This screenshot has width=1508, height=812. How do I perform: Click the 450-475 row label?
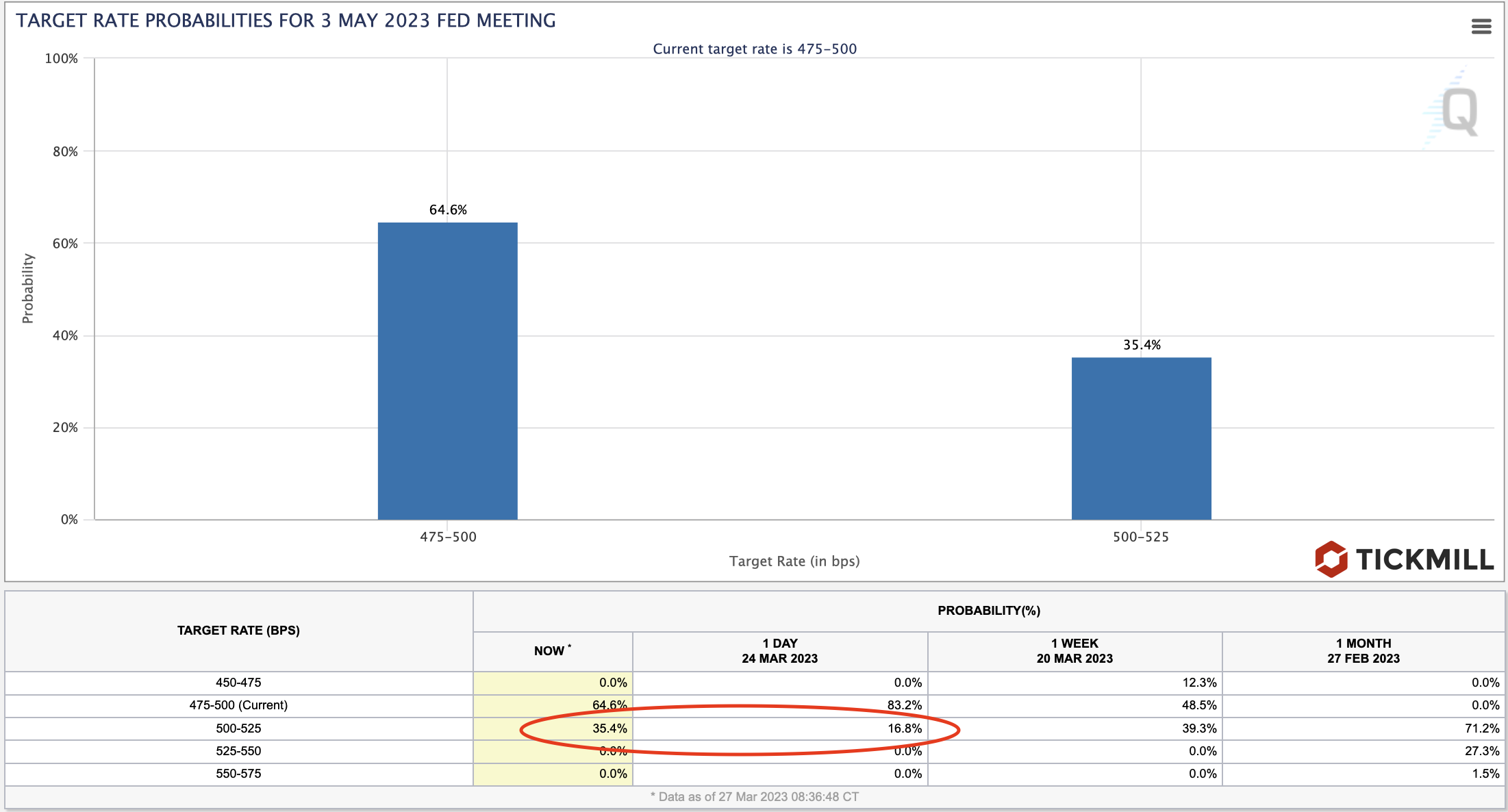238,683
